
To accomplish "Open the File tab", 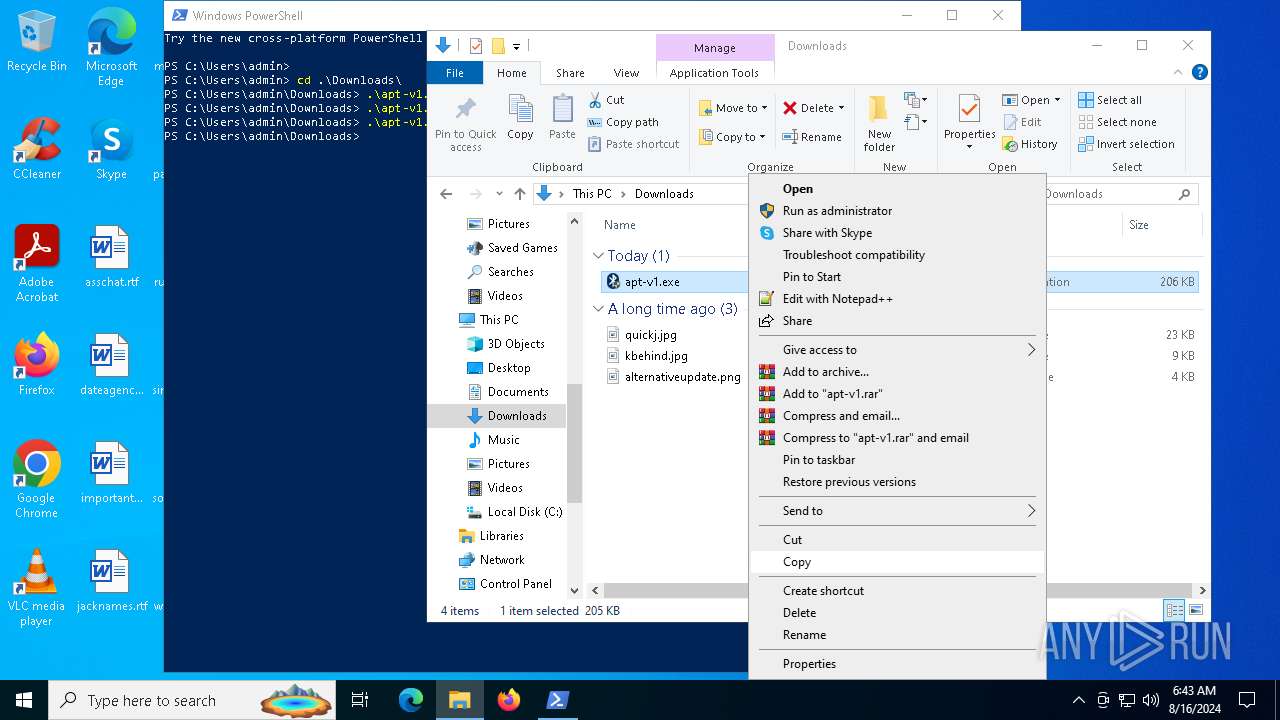I will point(455,73).
